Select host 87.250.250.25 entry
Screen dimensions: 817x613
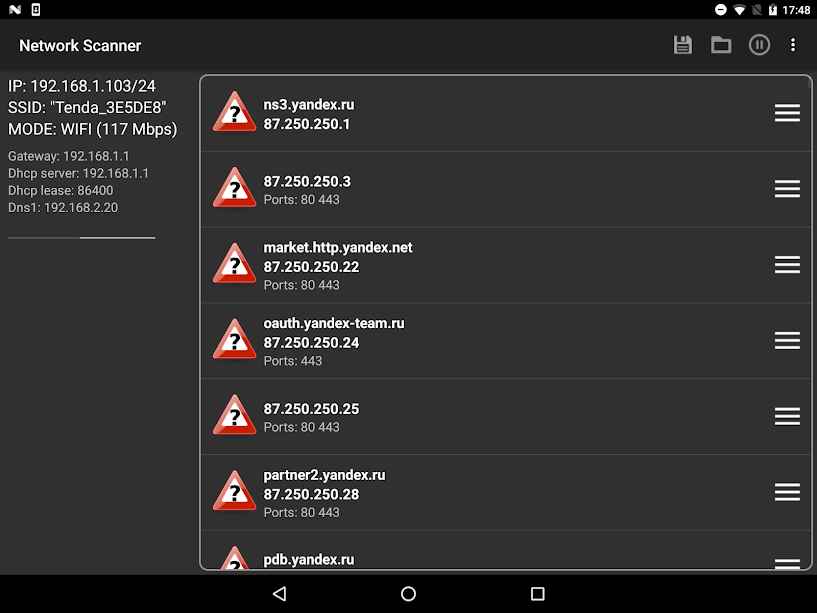click(x=505, y=416)
